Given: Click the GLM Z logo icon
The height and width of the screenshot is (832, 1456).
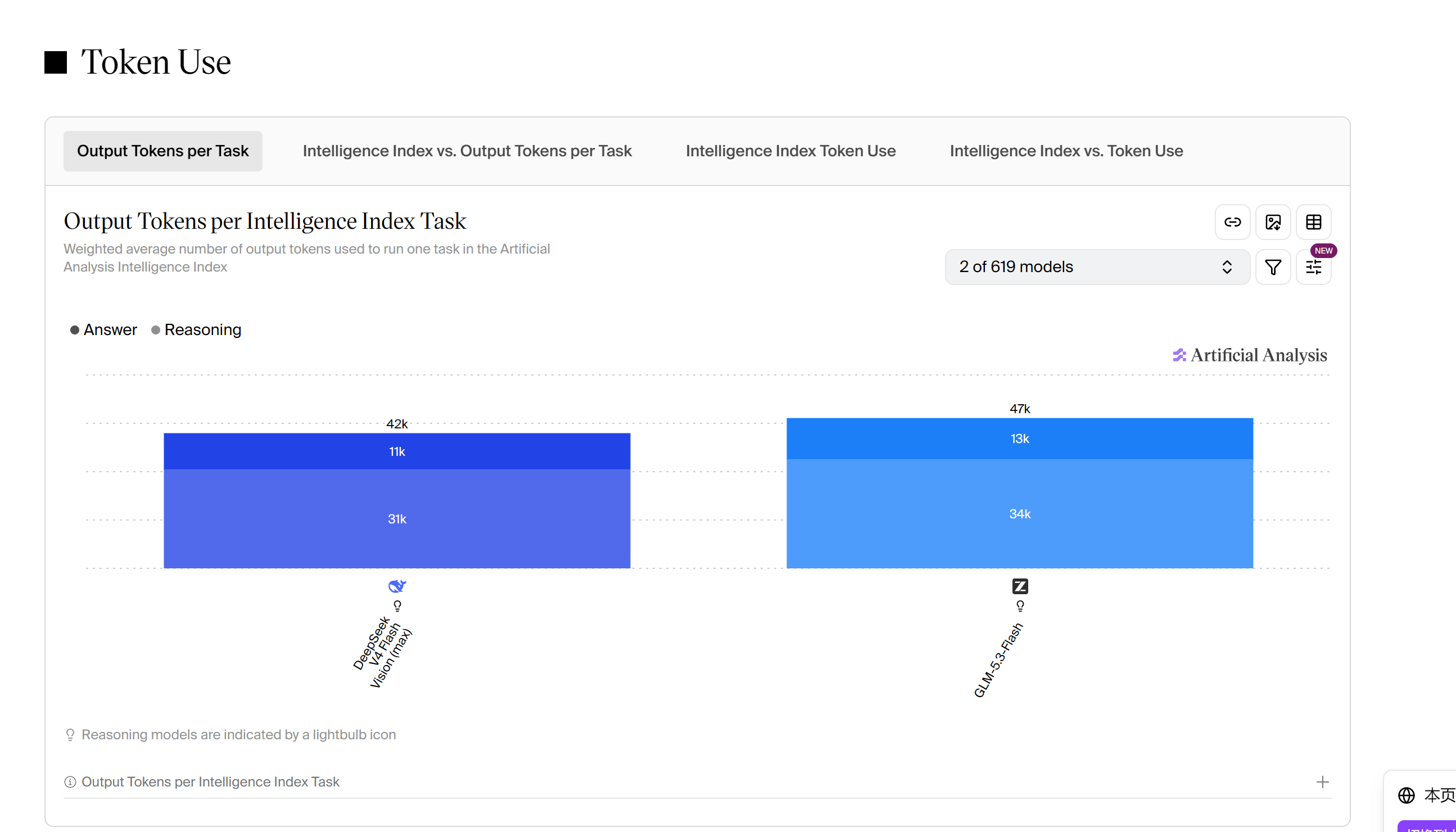Looking at the screenshot, I should click(x=1020, y=586).
